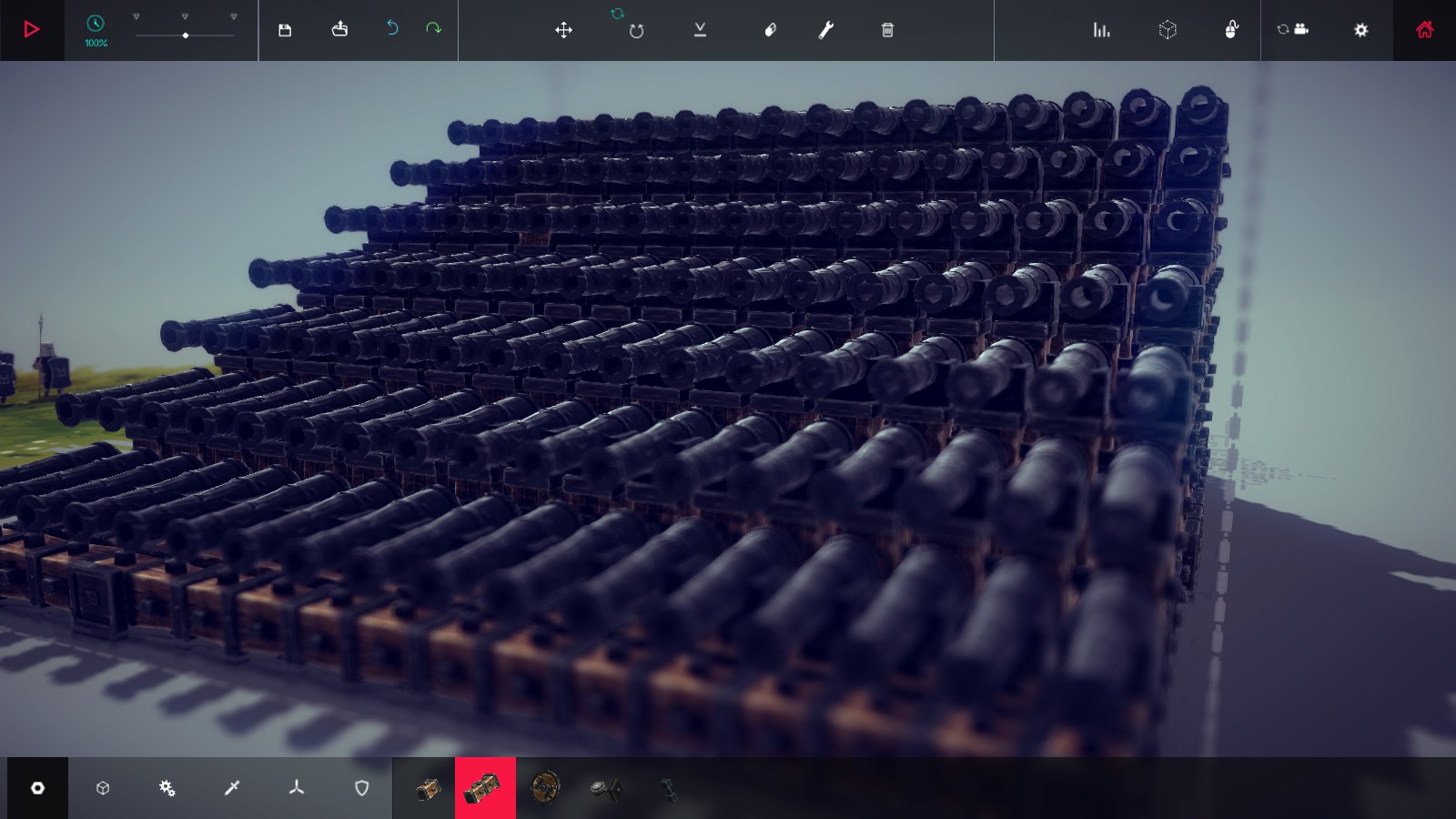Undo the last action
This screenshot has height=819, width=1456.
392,28
